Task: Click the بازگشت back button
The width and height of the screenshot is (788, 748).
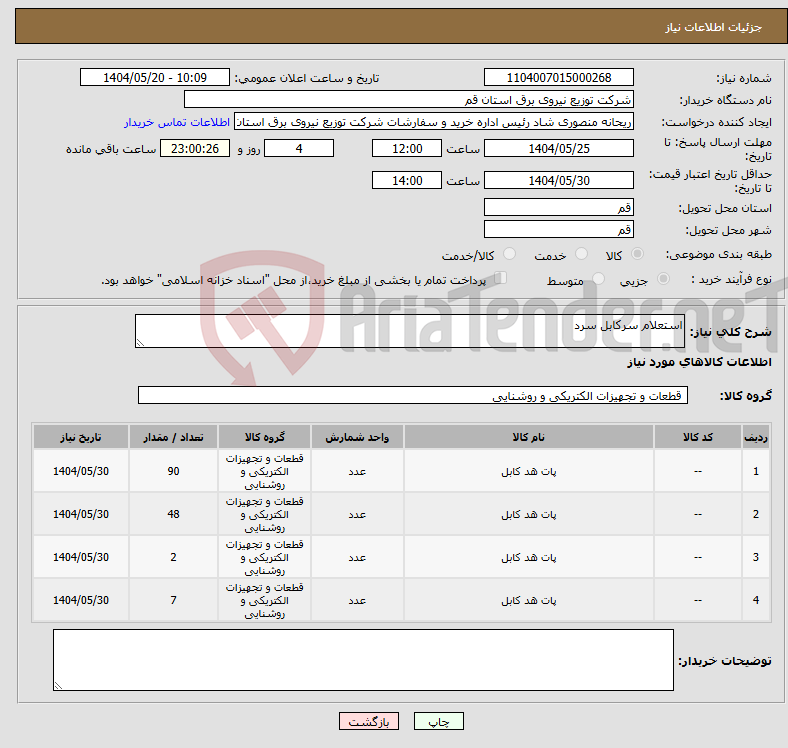Action: pyautogui.click(x=369, y=721)
